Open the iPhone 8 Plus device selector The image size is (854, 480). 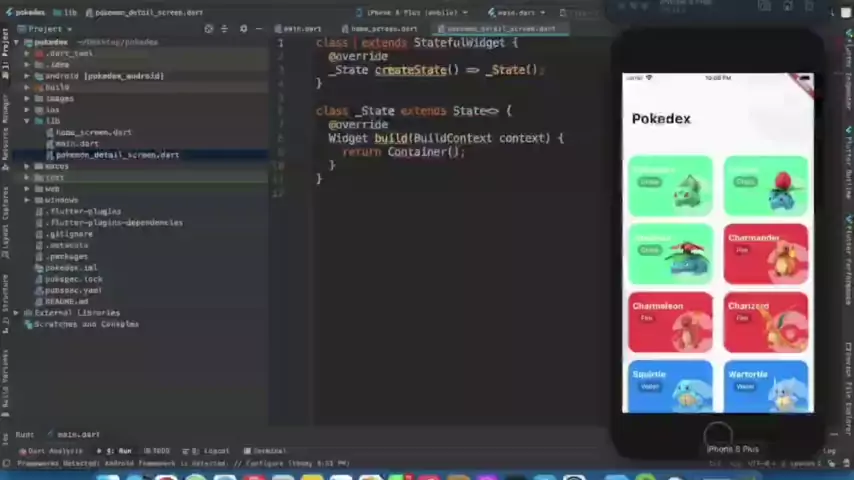[412, 12]
